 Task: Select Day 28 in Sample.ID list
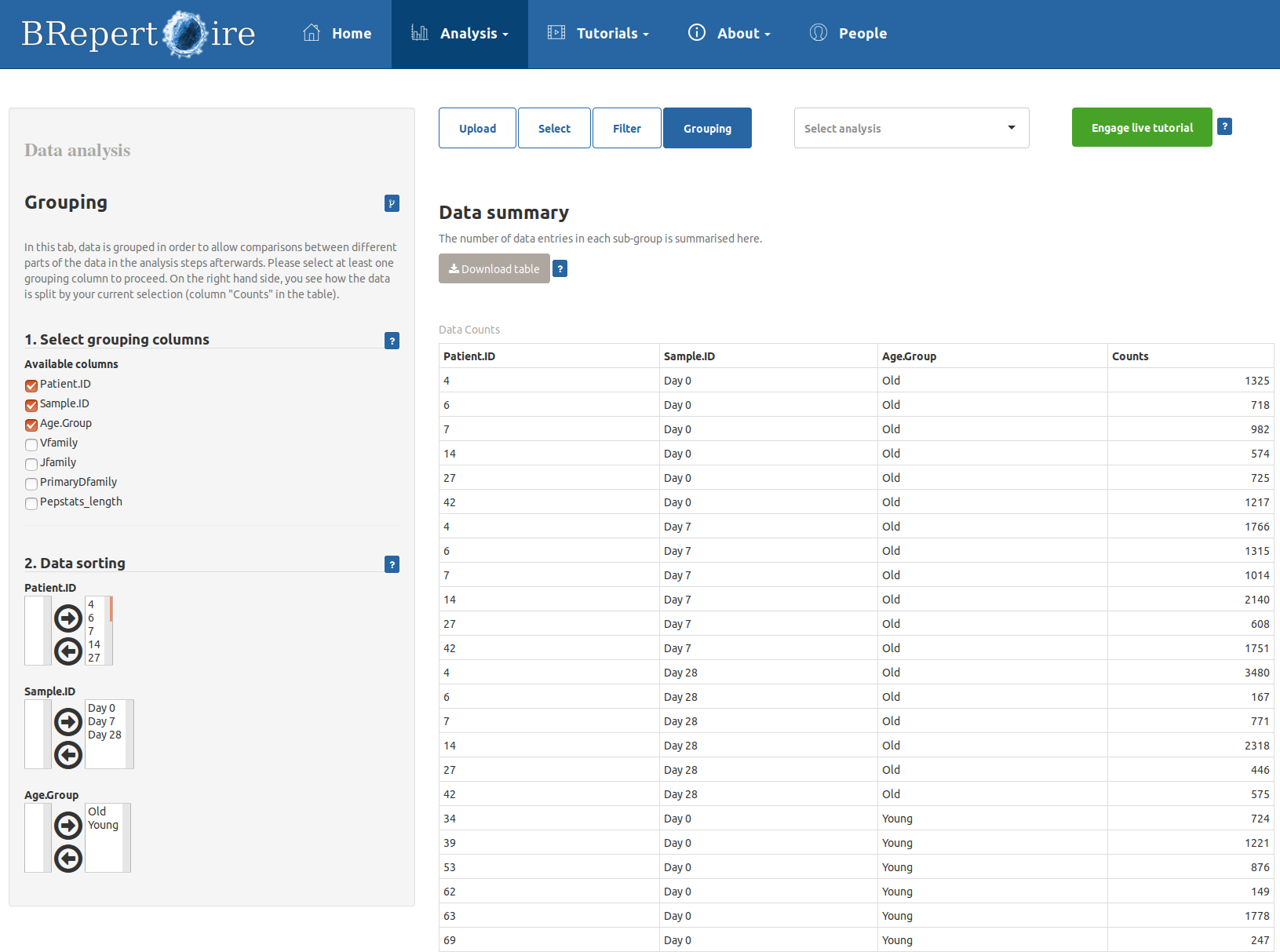click(104, 735)
